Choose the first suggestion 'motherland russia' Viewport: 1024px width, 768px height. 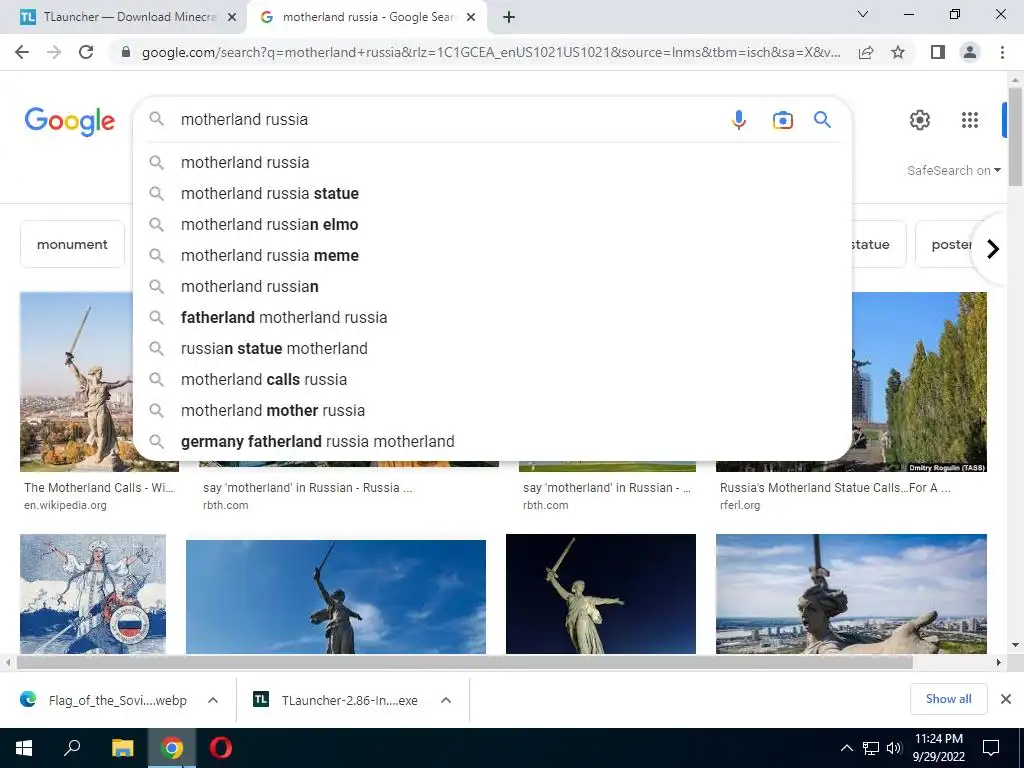point(492,163)
